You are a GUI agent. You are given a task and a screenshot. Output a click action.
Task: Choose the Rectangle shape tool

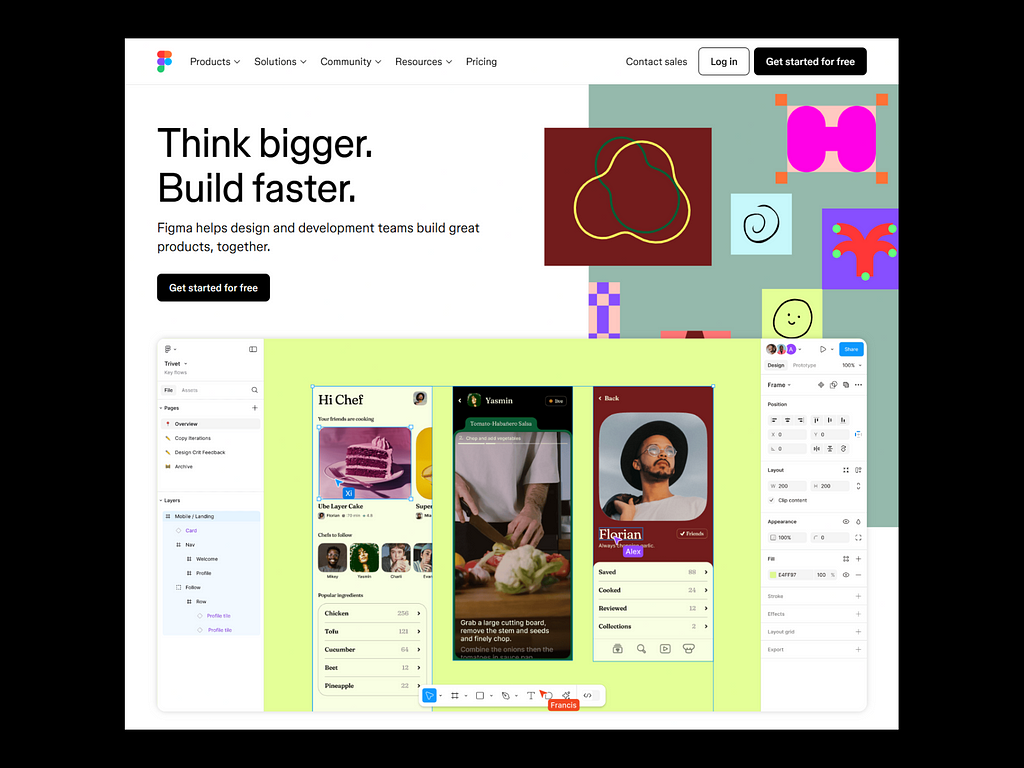(x=480, y=695)
